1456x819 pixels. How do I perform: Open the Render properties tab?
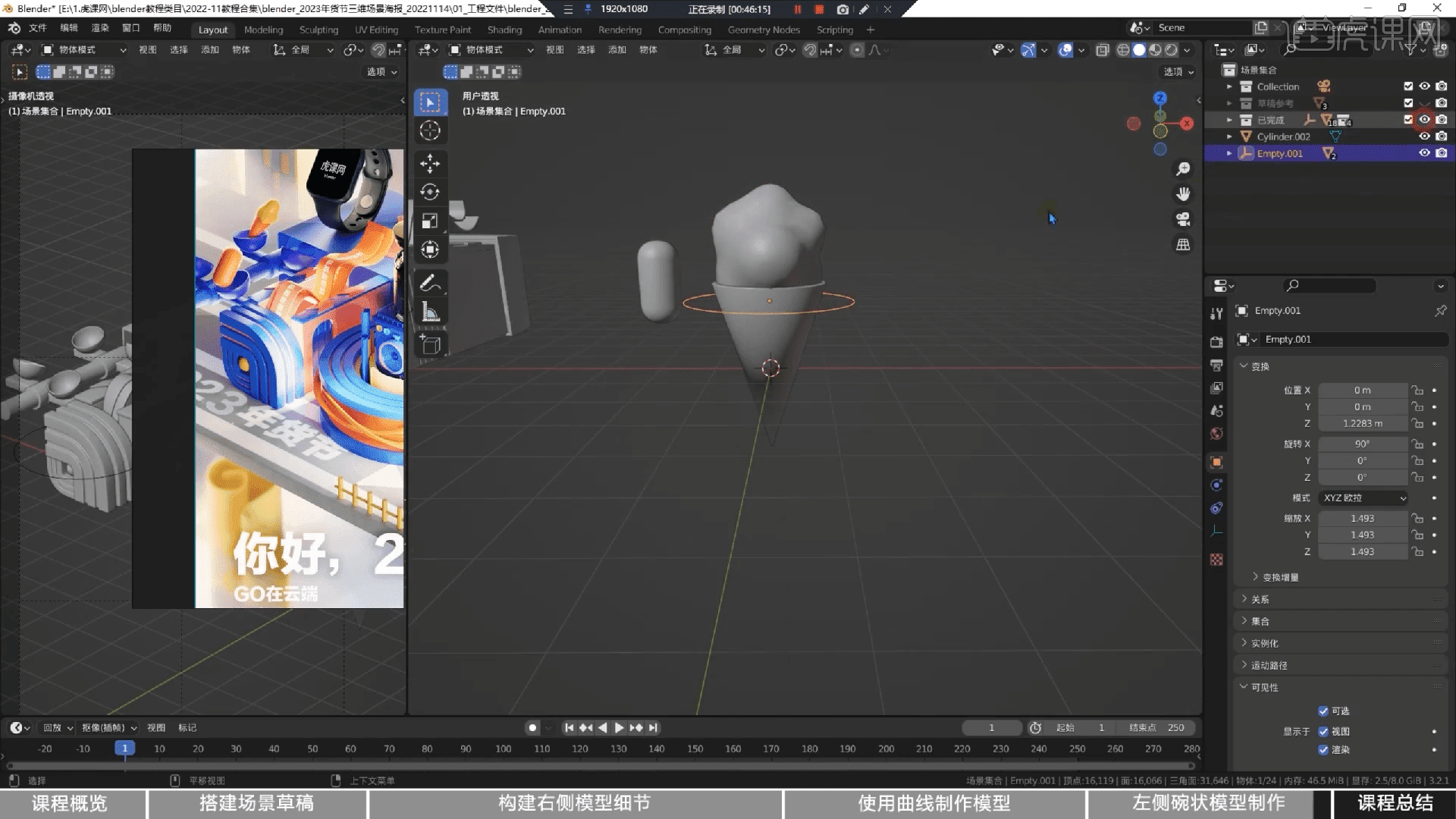(1216, 342)
